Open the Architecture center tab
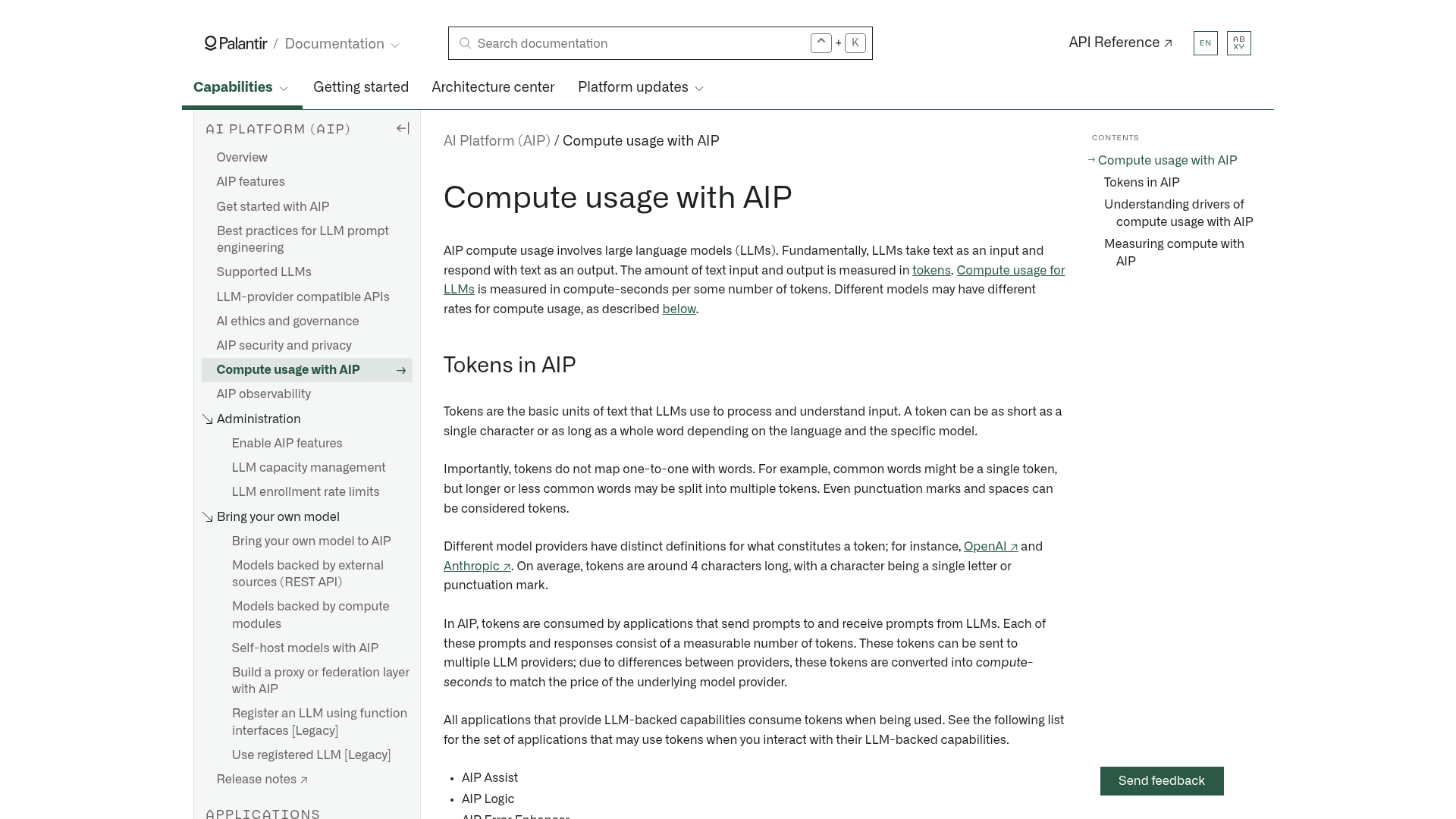 pos(493,87)
